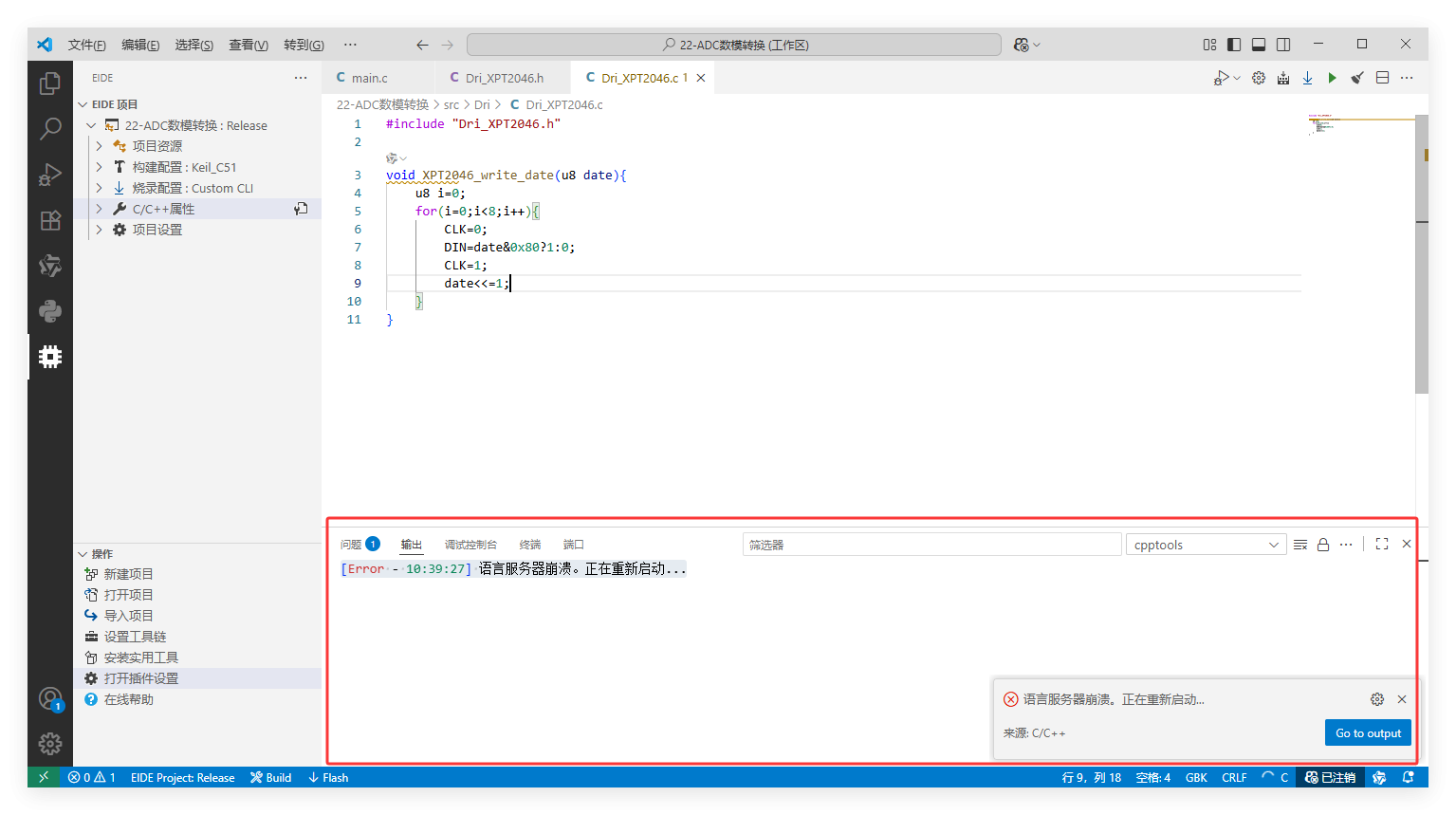Split the editor with the split icon
This screenshot has width=1456, height=815.
click(x=1383, y=78)
